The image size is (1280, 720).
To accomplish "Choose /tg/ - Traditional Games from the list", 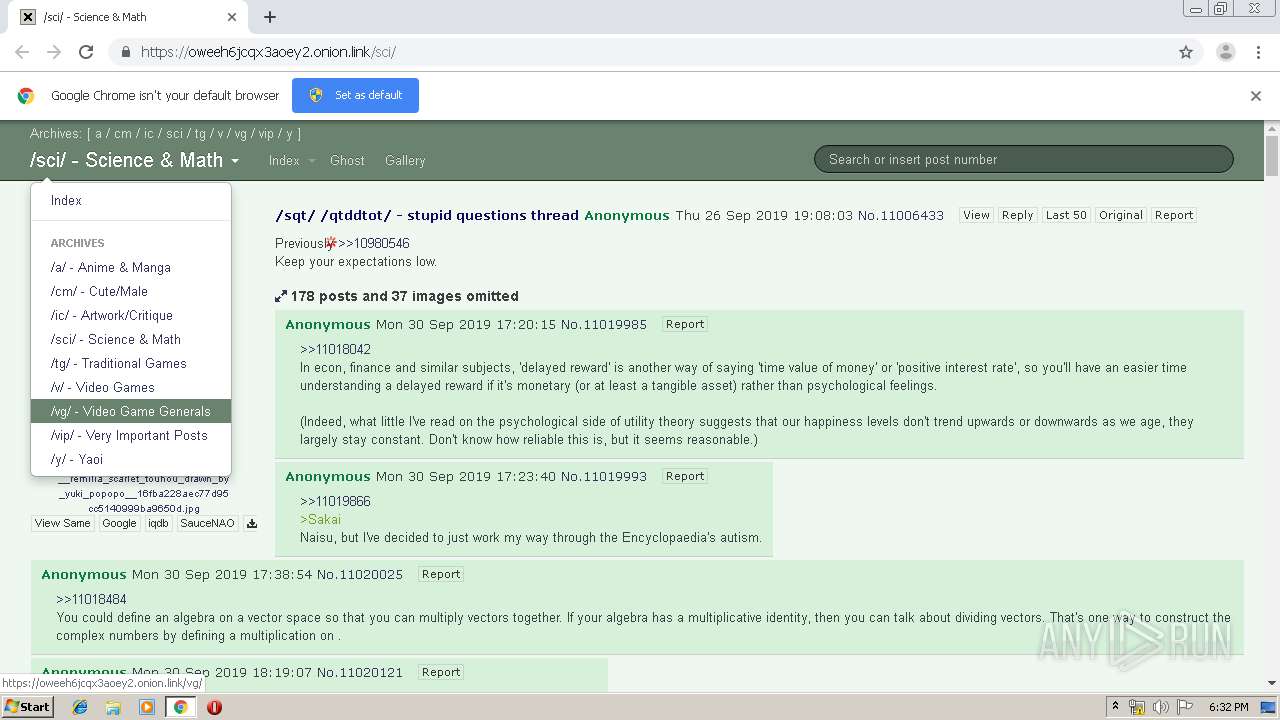I will tap(131, 363).
